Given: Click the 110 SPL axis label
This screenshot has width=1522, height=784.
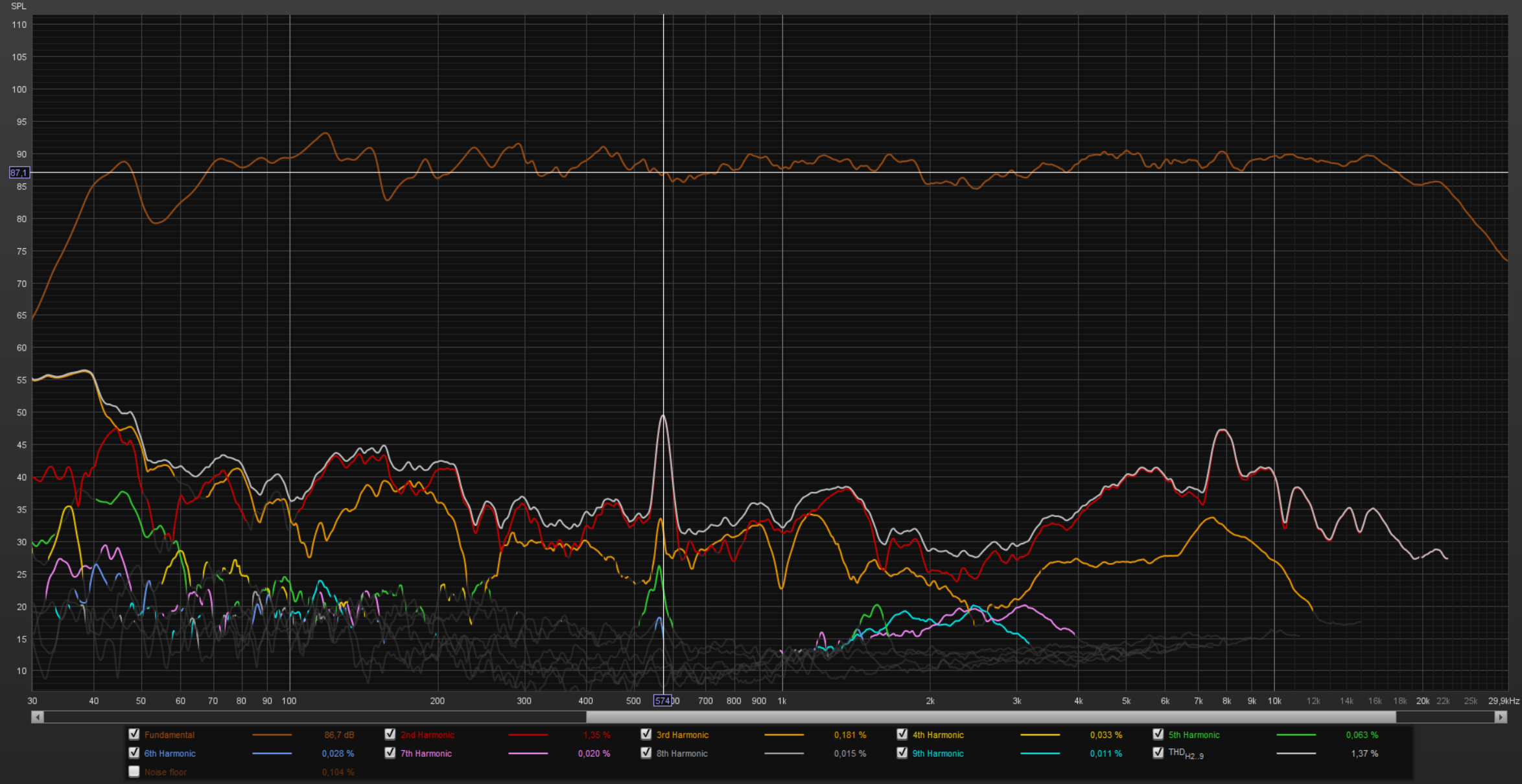Looking at the screenshot, I should (19, 25).
